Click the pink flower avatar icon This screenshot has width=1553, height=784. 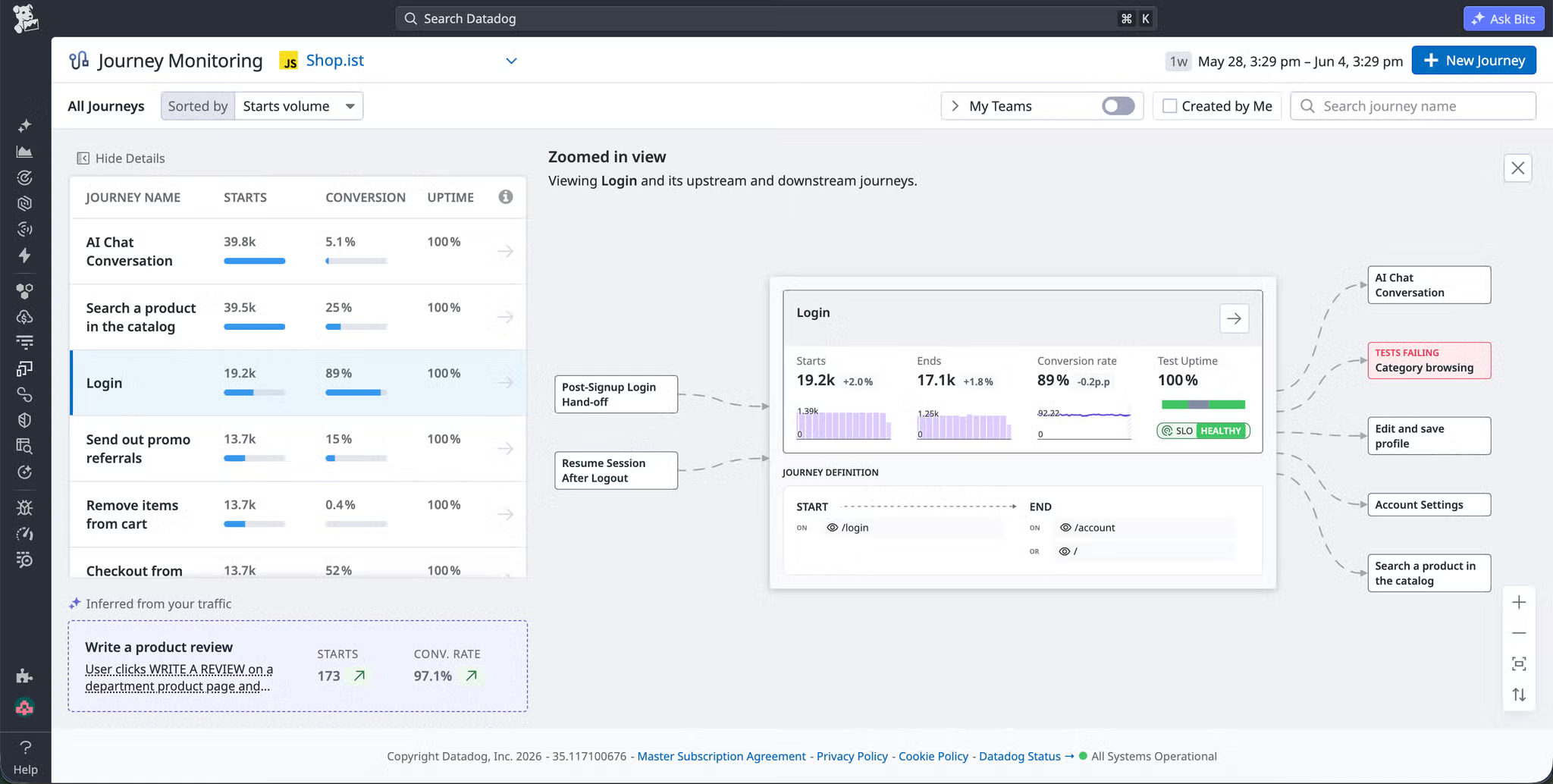click(24, 707)
